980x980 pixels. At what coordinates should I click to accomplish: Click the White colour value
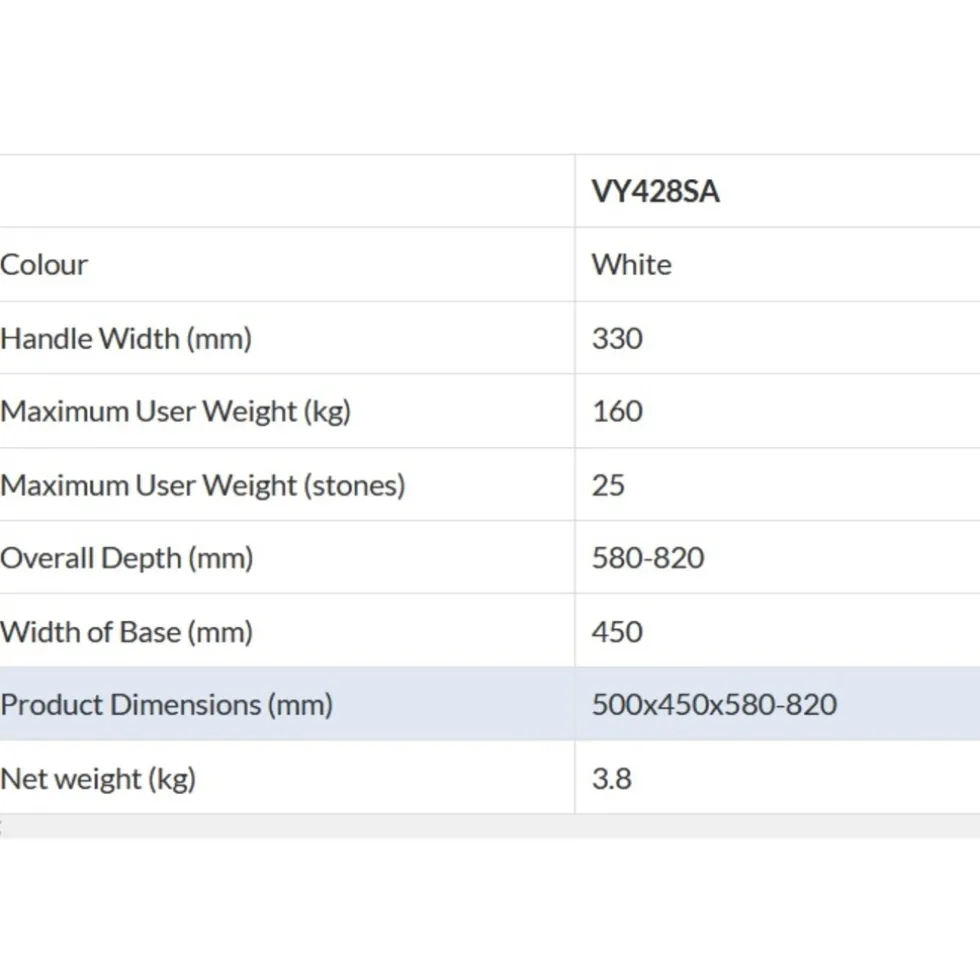631,265
